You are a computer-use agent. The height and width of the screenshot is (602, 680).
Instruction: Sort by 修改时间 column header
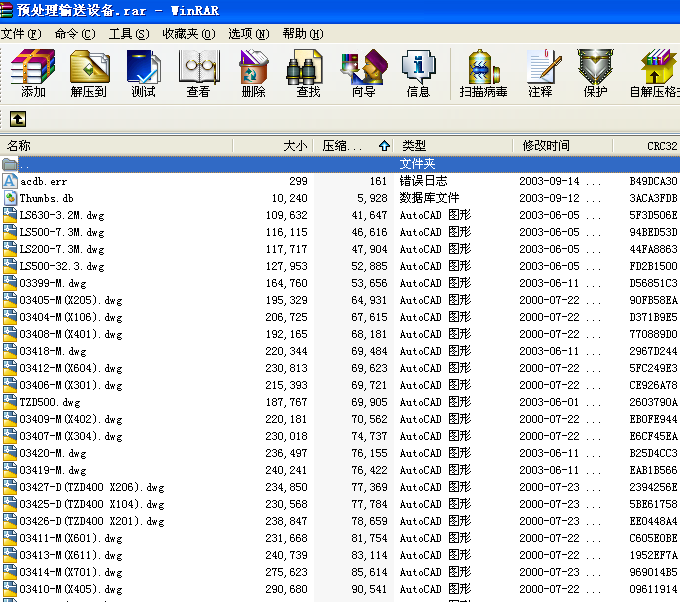562,146
